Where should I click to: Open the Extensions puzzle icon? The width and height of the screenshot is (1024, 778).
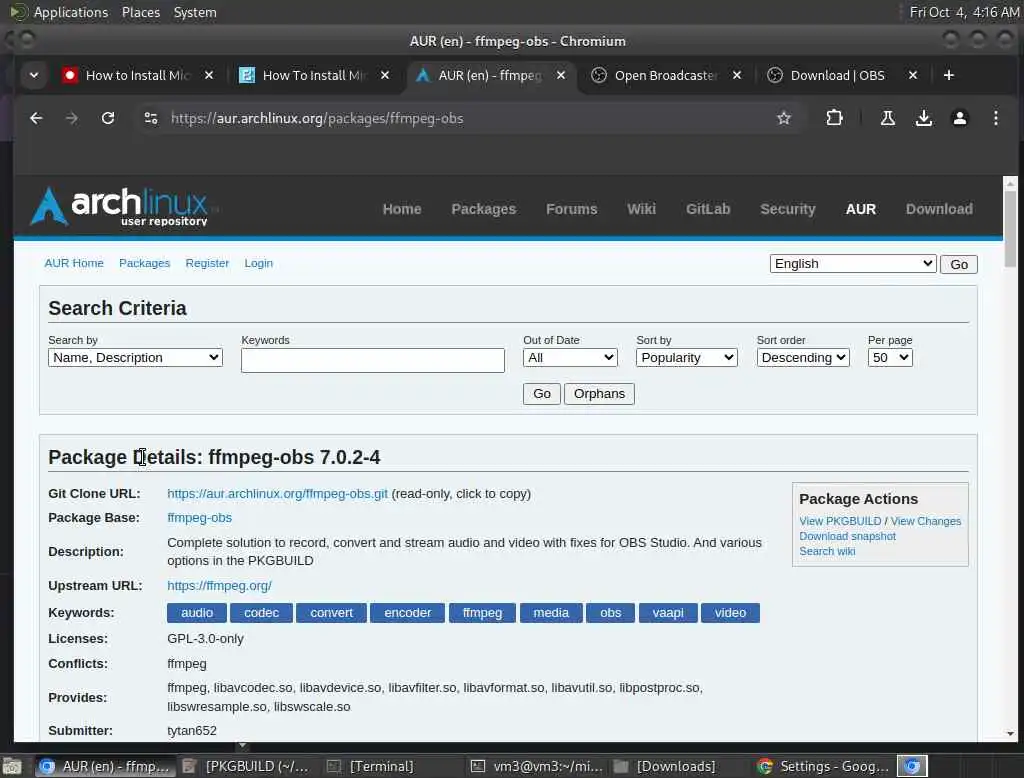pyautogui.click(x=834, y=118)
